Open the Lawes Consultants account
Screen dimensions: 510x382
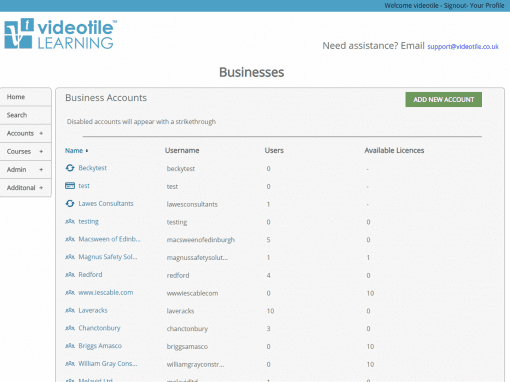pyautogui.click(x=106, y=203)
